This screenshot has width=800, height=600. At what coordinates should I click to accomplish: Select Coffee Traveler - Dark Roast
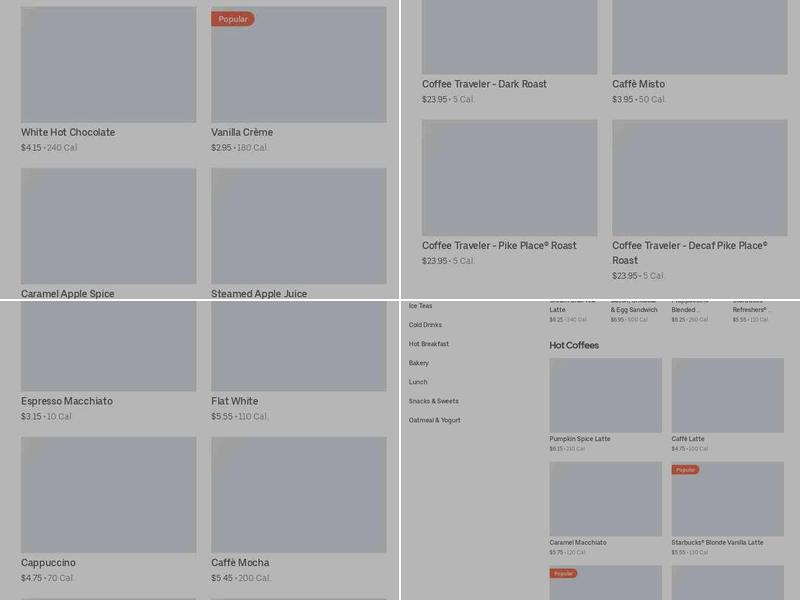coord(509,38)
